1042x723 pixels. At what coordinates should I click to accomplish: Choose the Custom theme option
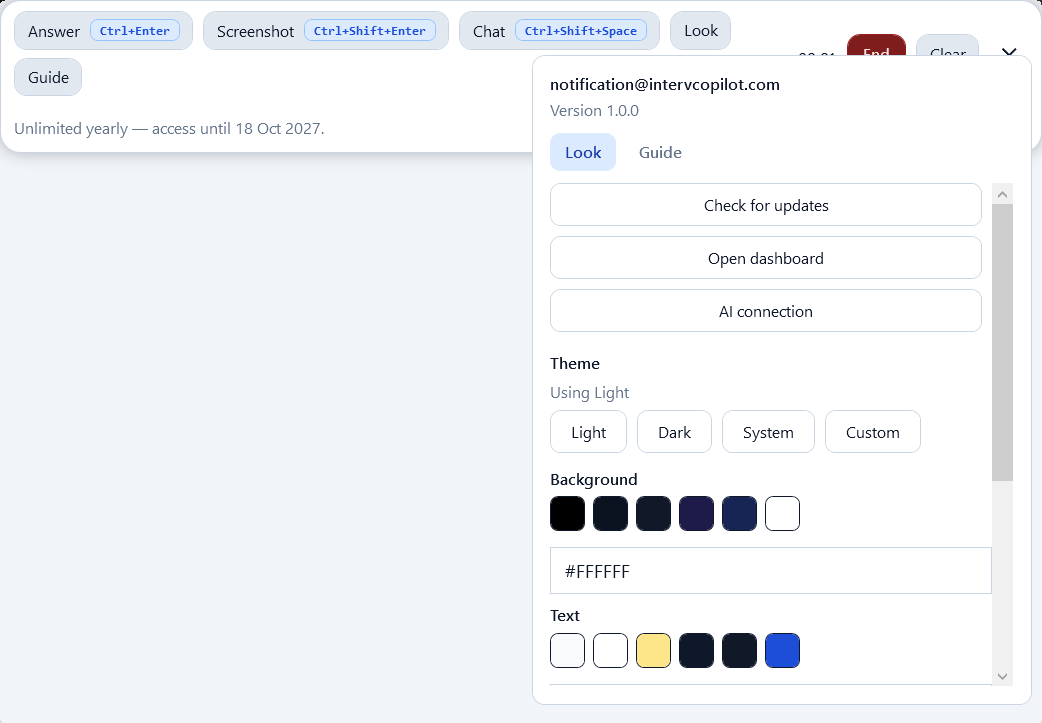click(x=873, y=432)
